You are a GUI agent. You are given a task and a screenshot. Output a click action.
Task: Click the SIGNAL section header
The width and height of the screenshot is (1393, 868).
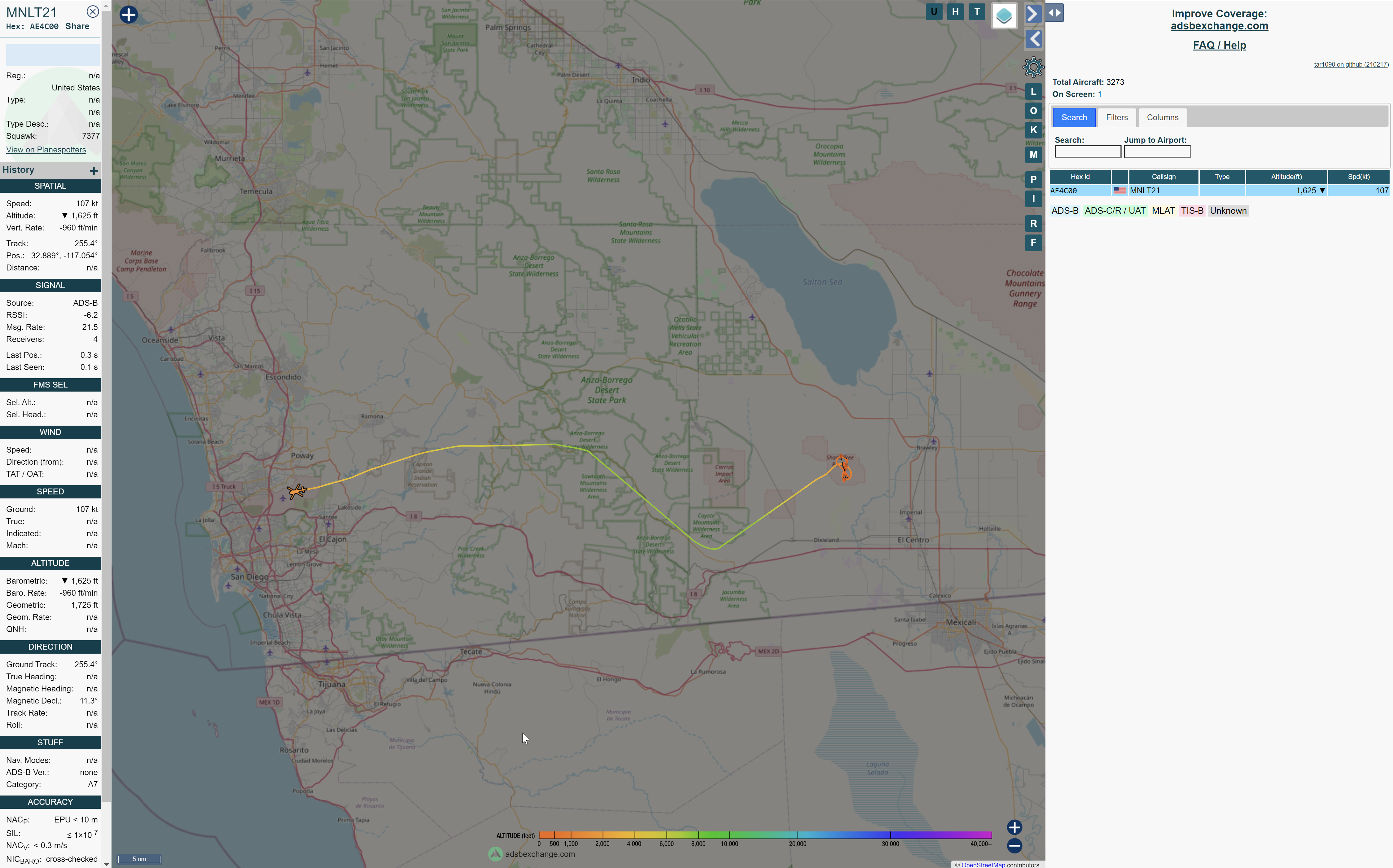point(50,285)
